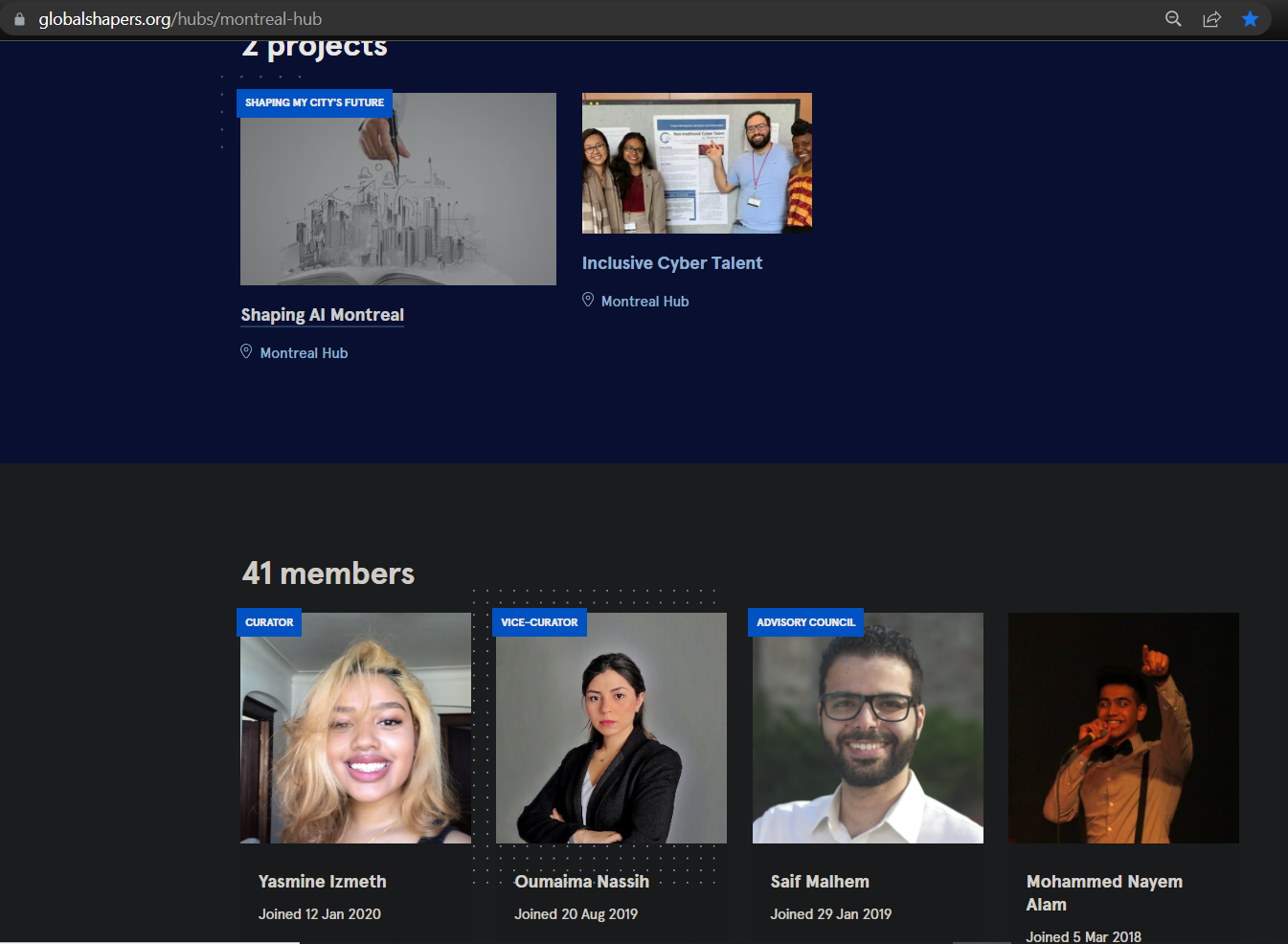
Task: Click the globalshapers.org URL in address bar
Action: [180, 19]
